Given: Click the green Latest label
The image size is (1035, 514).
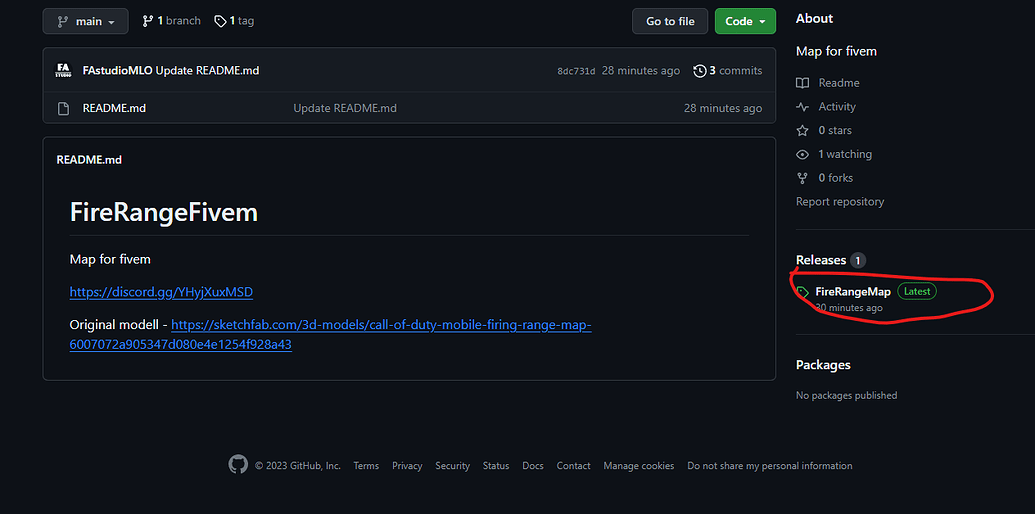Looking at the screenshot, I should [x=917, y=292].
